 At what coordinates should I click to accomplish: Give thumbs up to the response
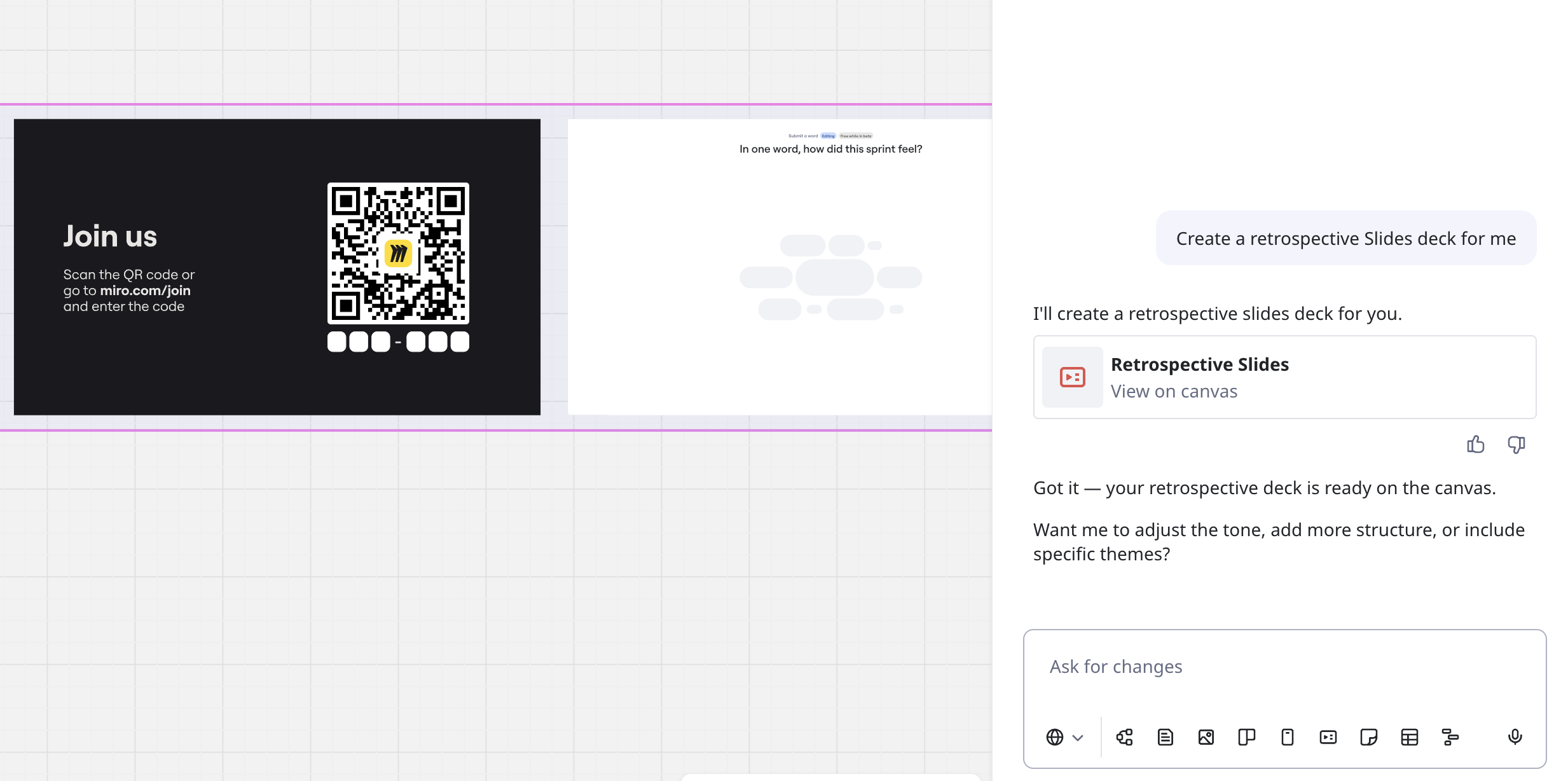click(1475, 444)
